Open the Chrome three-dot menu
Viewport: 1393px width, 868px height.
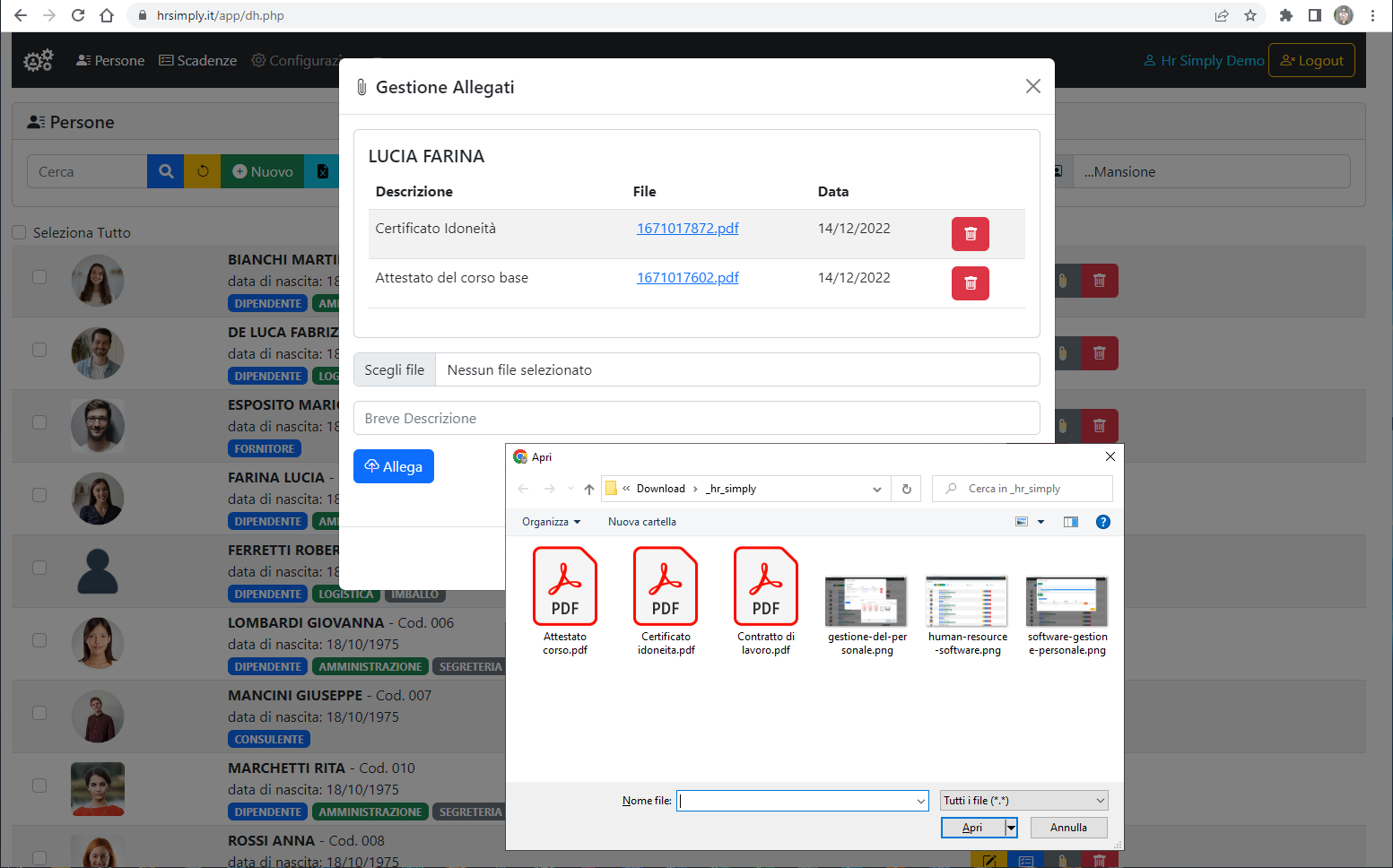coord(1372,15)
